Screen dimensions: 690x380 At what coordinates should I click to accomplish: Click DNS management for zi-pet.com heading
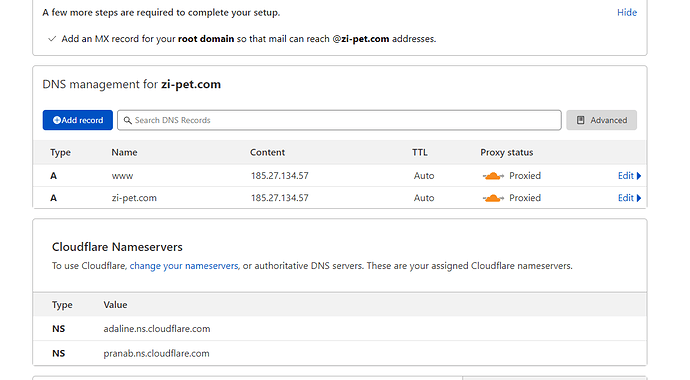pos(132,84)
